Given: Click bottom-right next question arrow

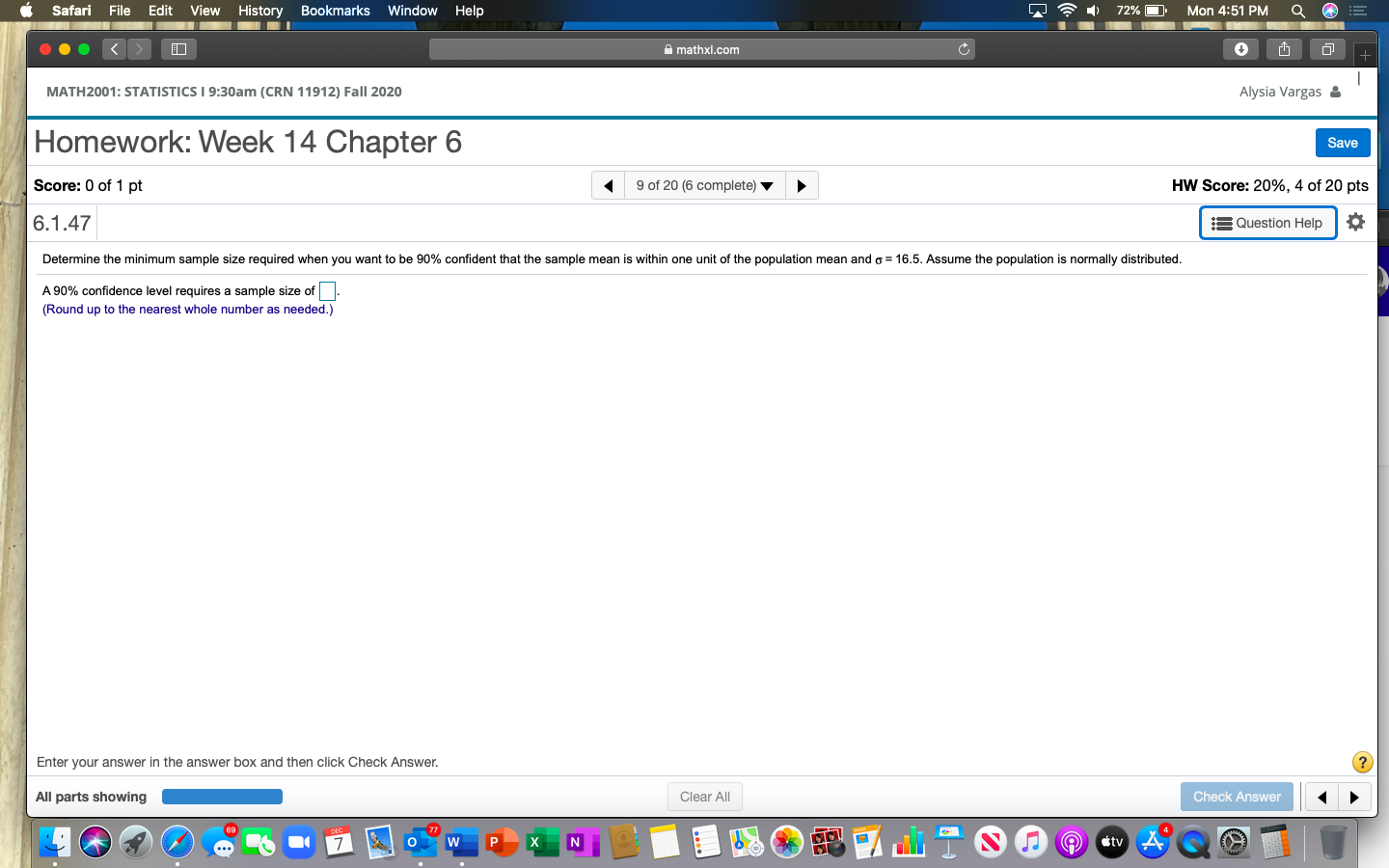Looking at the screenshot, I should (1355, 797).
